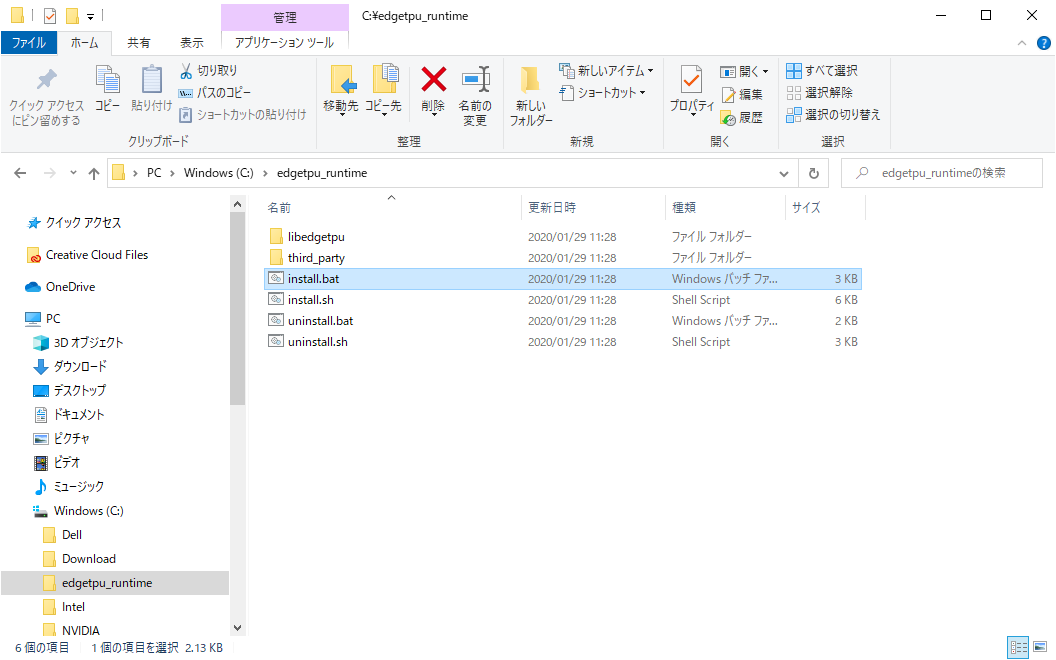
Task: Click the red Delete (削除) icon
Action: (433, 79)
